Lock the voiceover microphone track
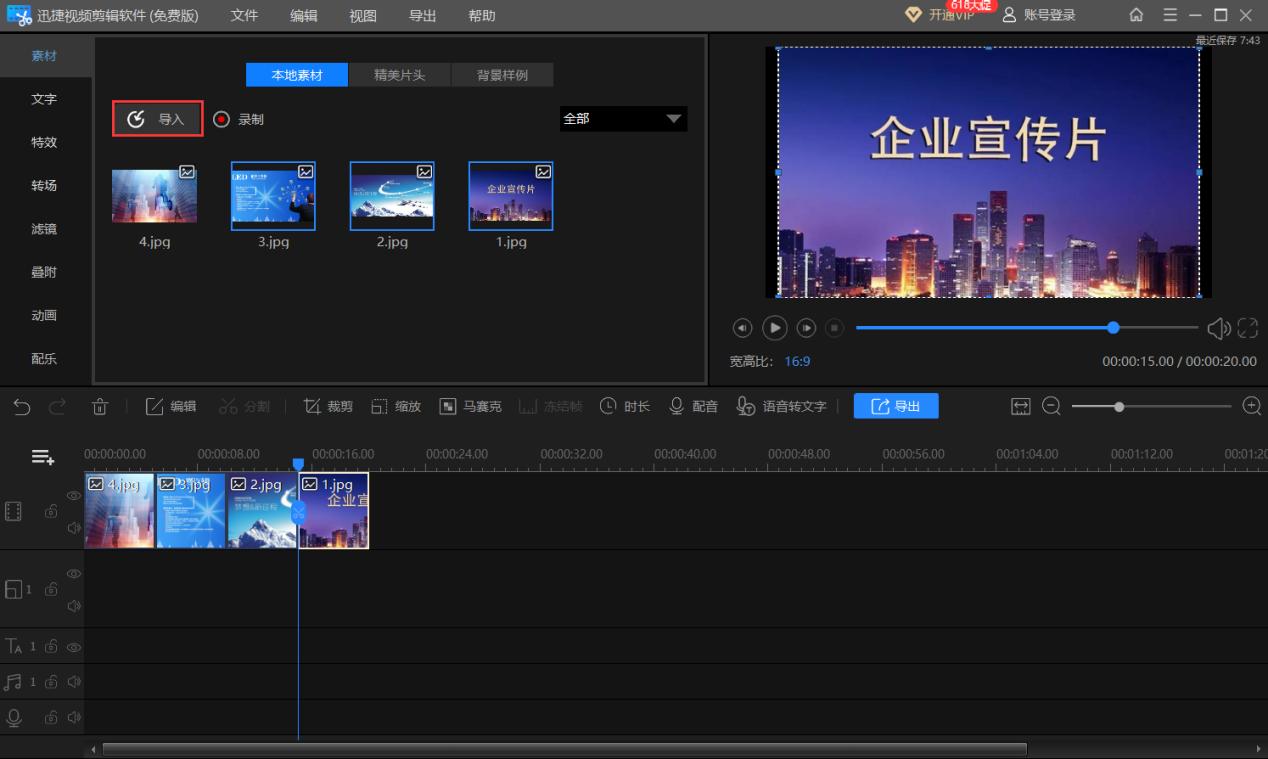This screenshot has height=759, width=1268. (50, 717)
